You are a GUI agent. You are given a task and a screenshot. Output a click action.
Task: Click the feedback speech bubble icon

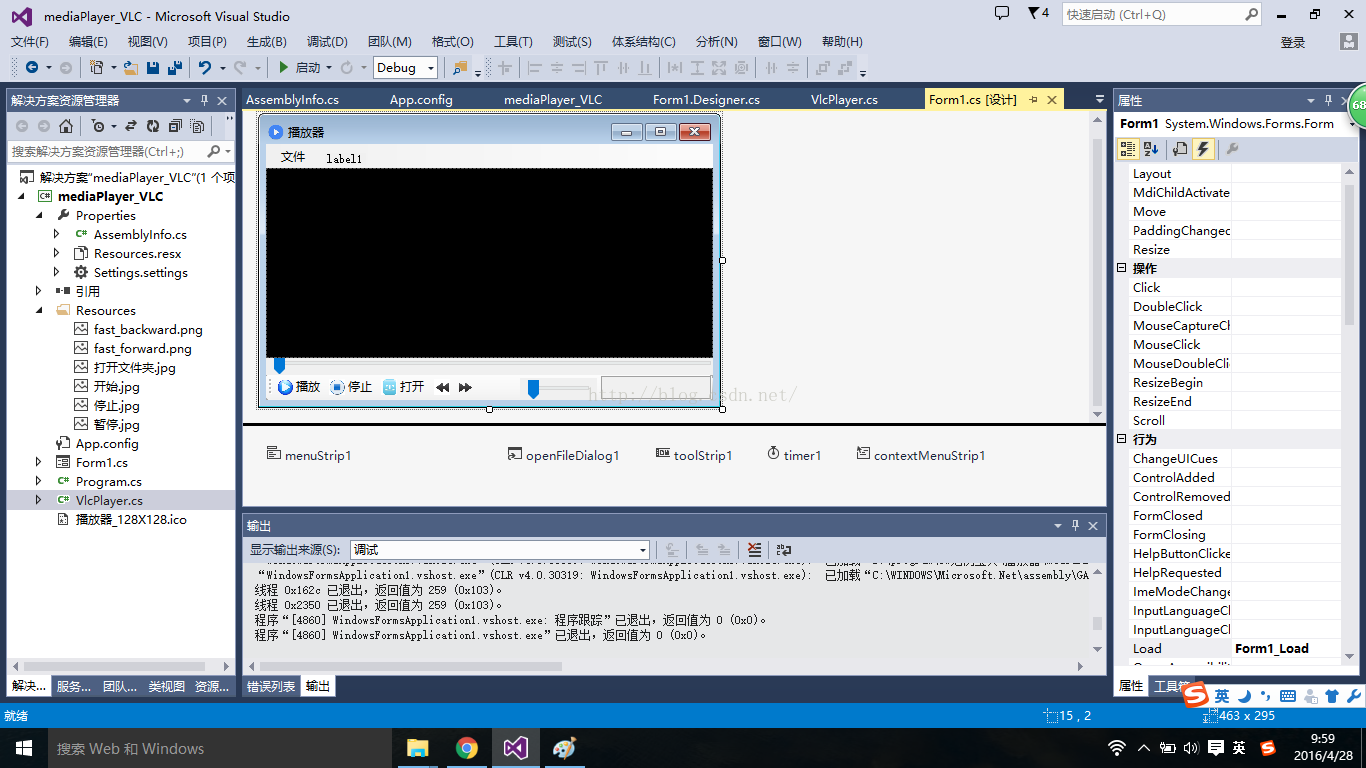pos(1002,13)
